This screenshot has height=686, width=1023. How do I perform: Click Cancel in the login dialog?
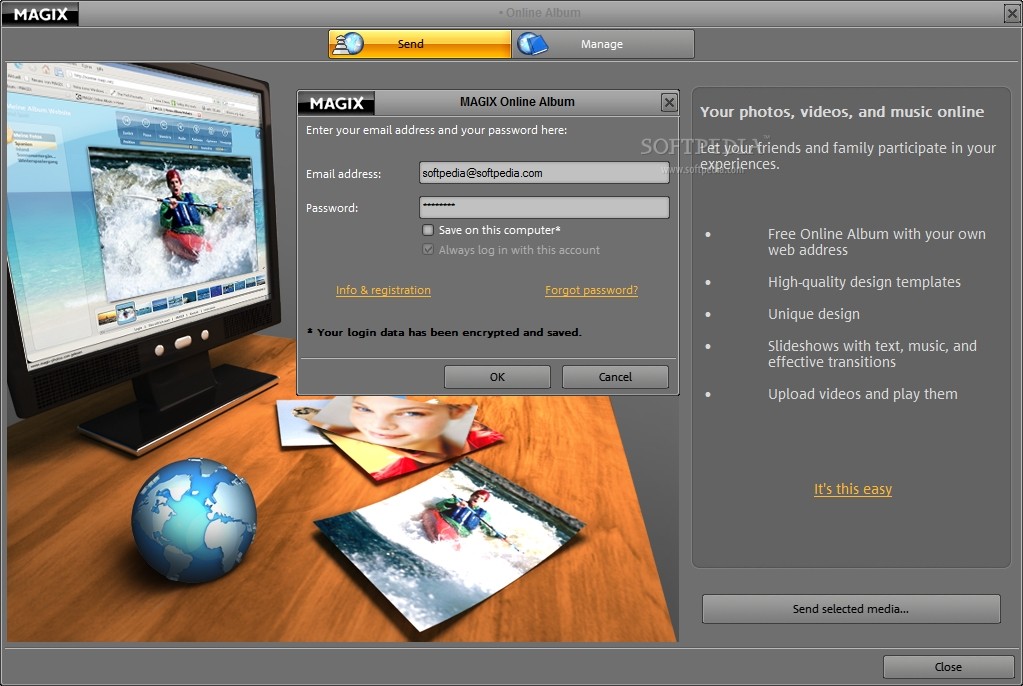615,377
